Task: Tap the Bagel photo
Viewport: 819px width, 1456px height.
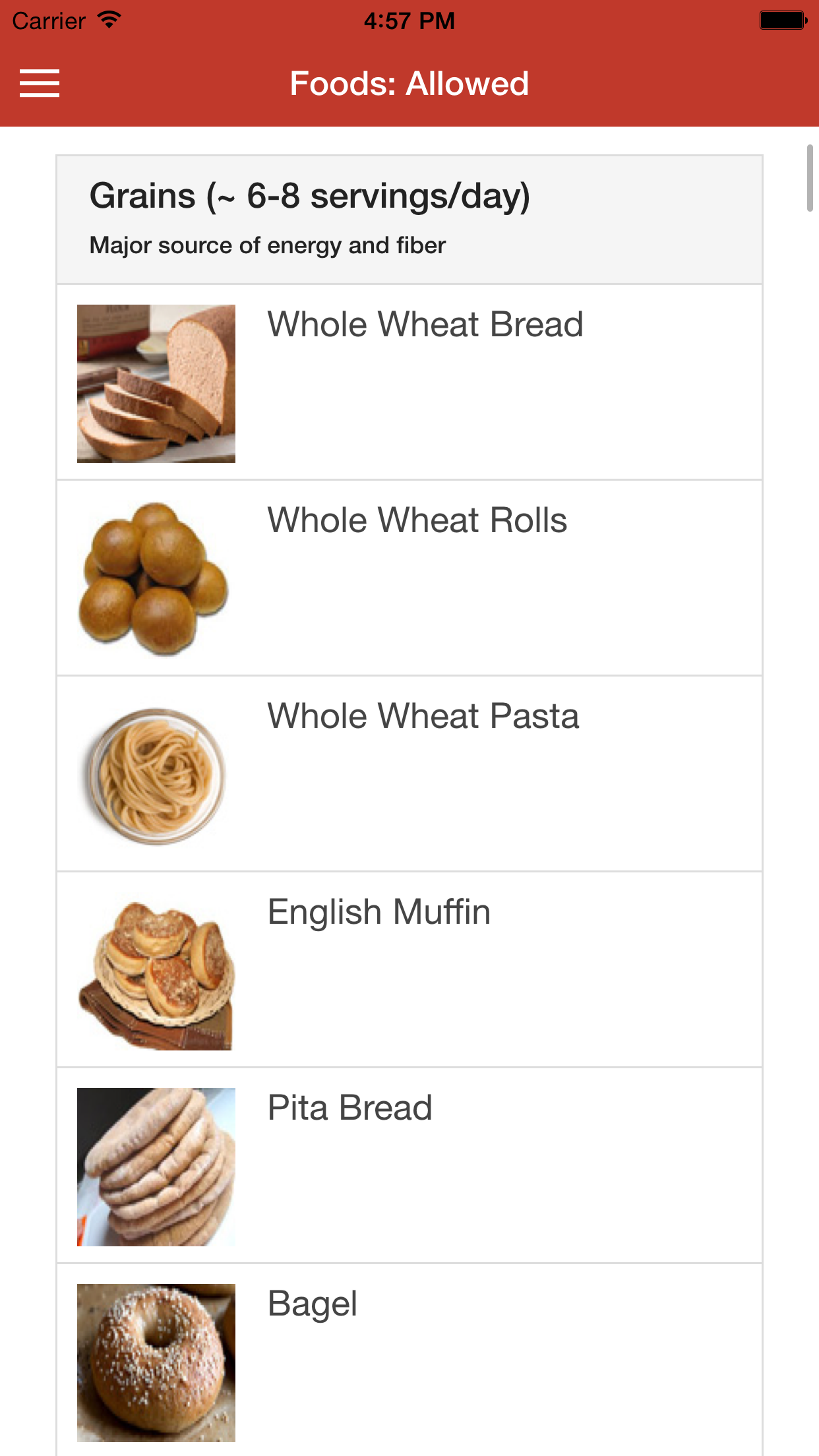Action: 156,1362
